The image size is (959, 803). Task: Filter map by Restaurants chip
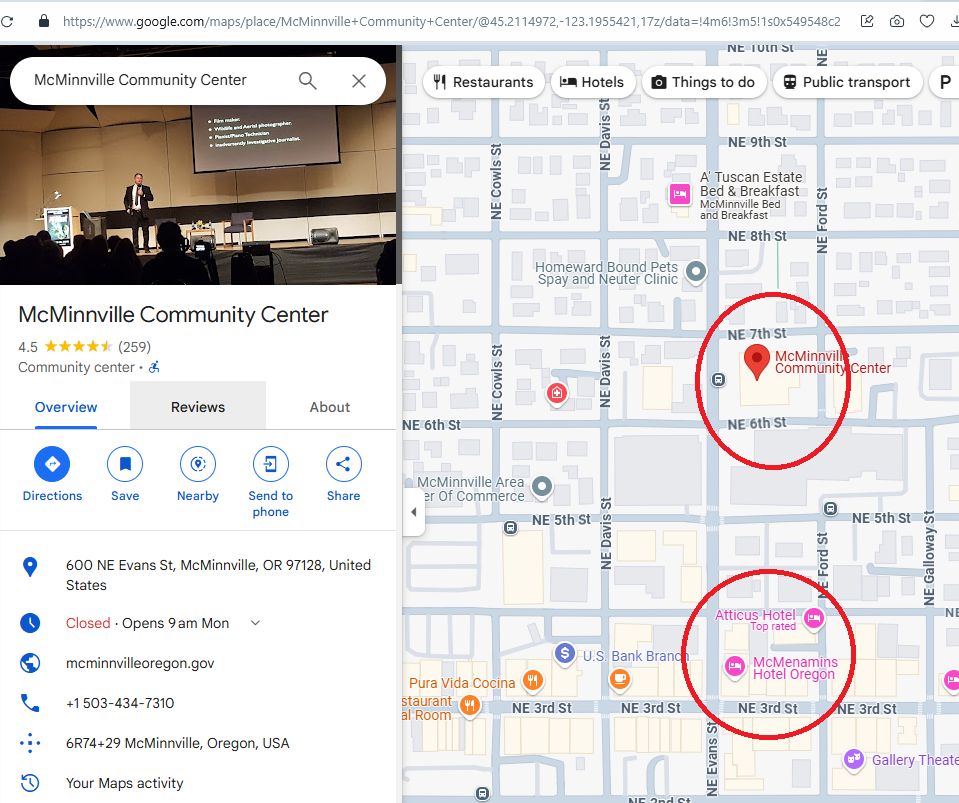point(484,82)
